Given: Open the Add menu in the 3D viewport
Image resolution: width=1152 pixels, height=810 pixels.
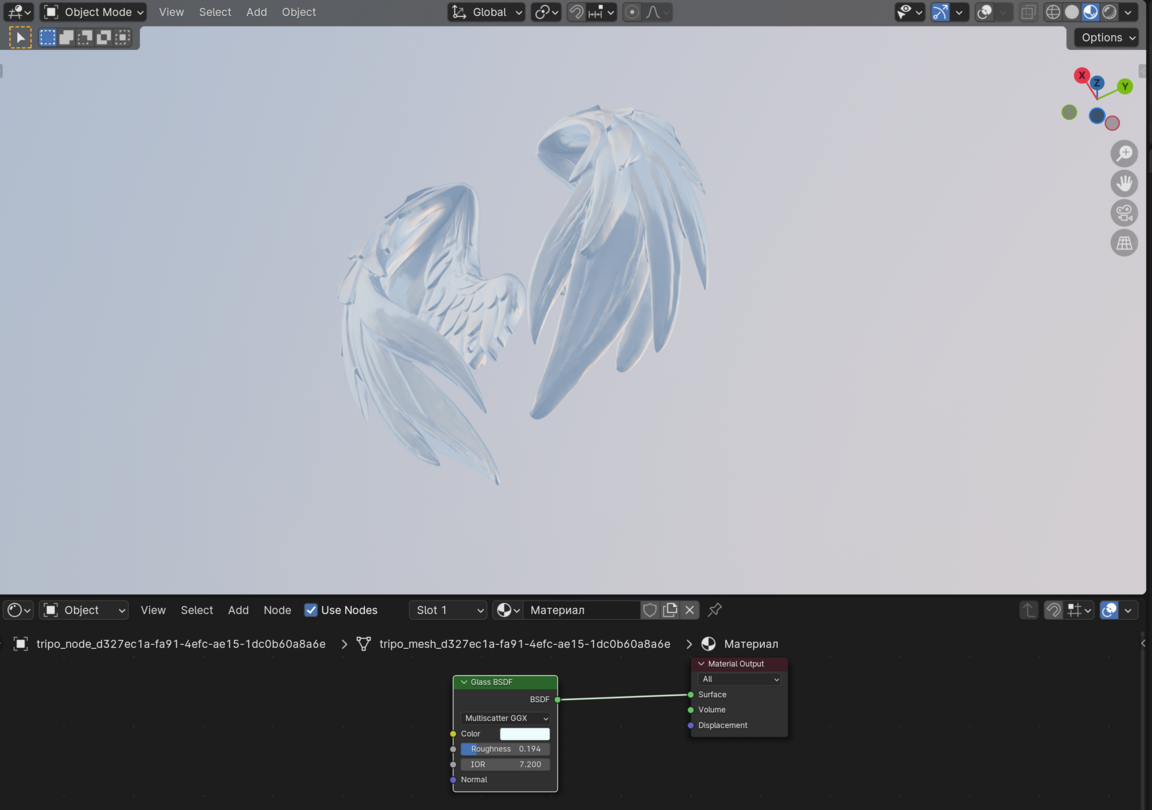Looking at the screenshot, I should [256, 12].
